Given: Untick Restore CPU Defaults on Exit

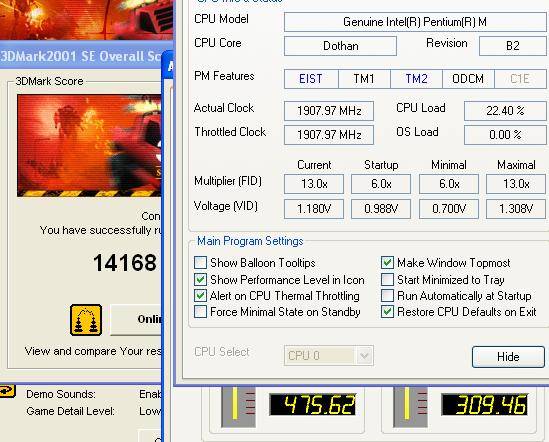Looking at the screenshot, I should pyautogui.click(x=387, y=312).
